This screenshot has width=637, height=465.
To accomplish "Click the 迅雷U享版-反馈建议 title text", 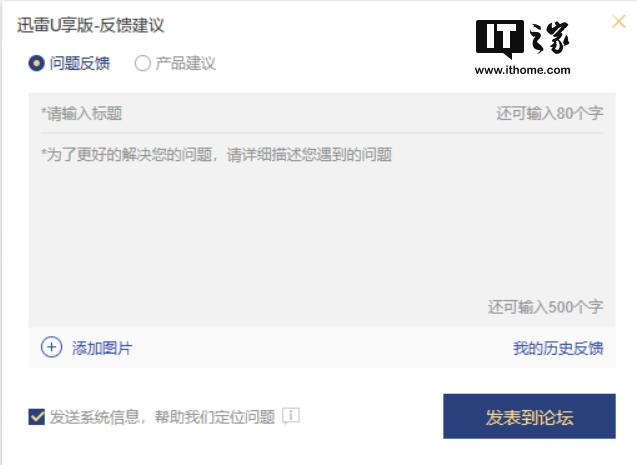I will coord(91,25).
